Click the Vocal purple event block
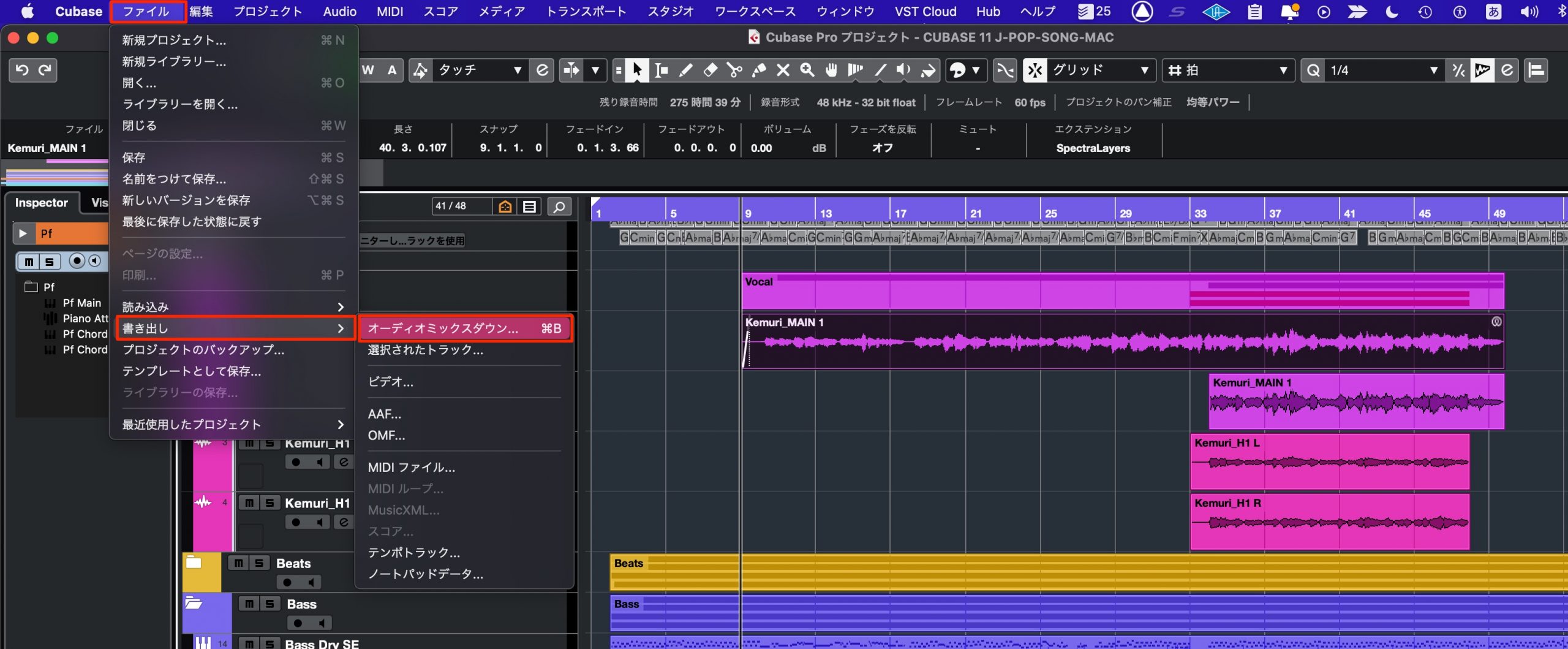 pos(1122,290)
